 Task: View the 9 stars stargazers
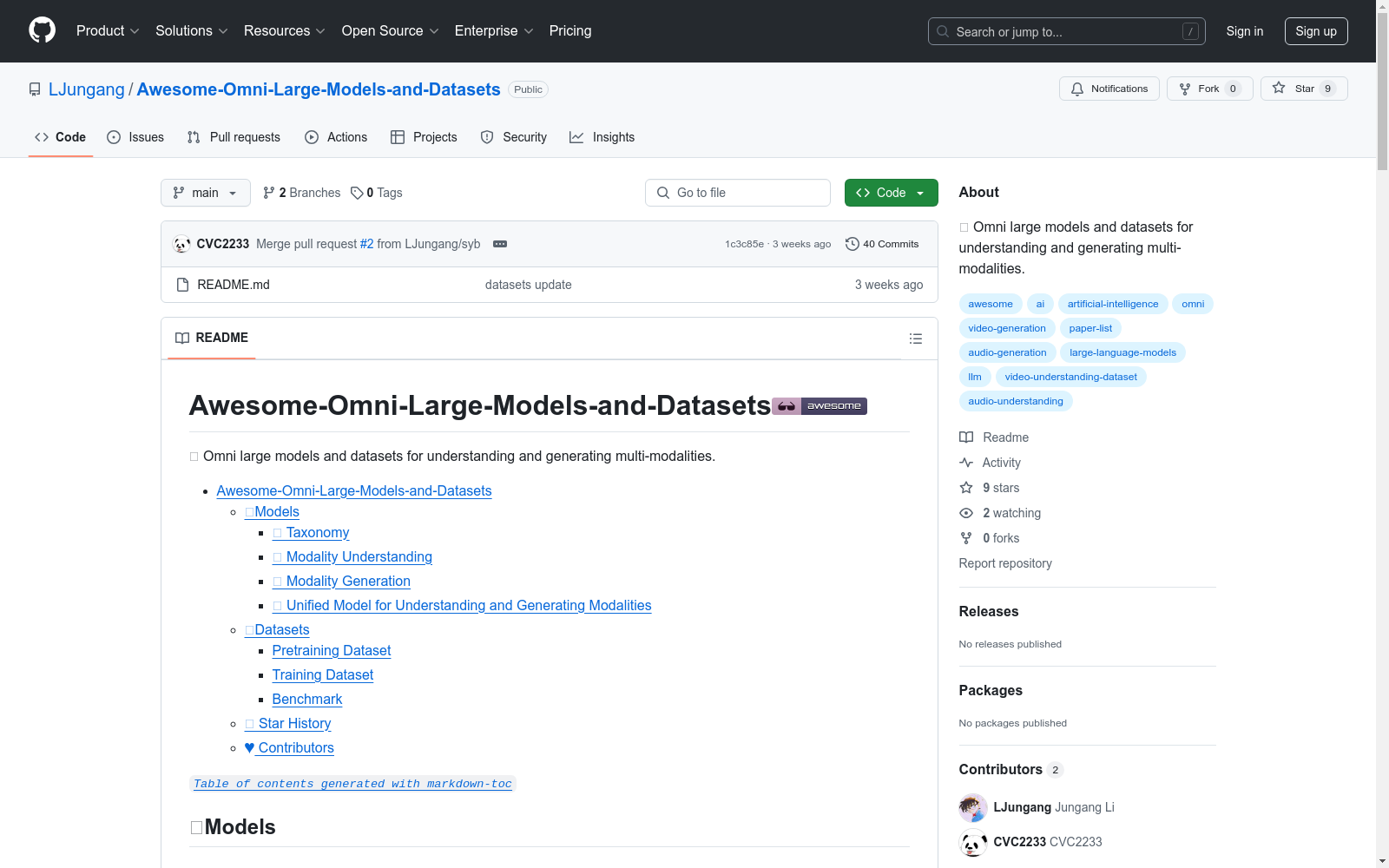[990, 488]
